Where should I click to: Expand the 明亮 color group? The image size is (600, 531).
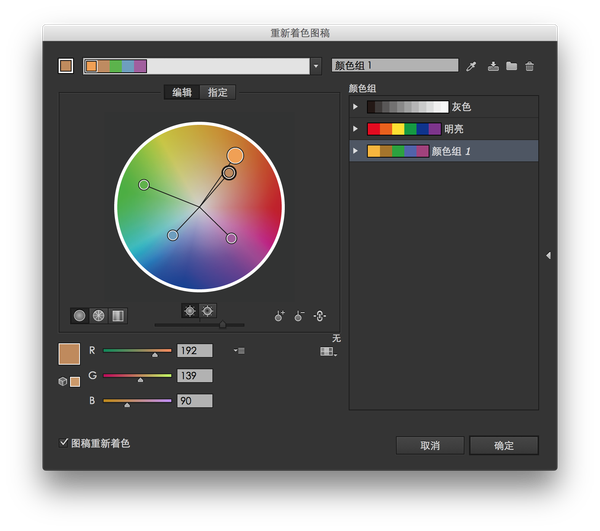coord(356,128)
